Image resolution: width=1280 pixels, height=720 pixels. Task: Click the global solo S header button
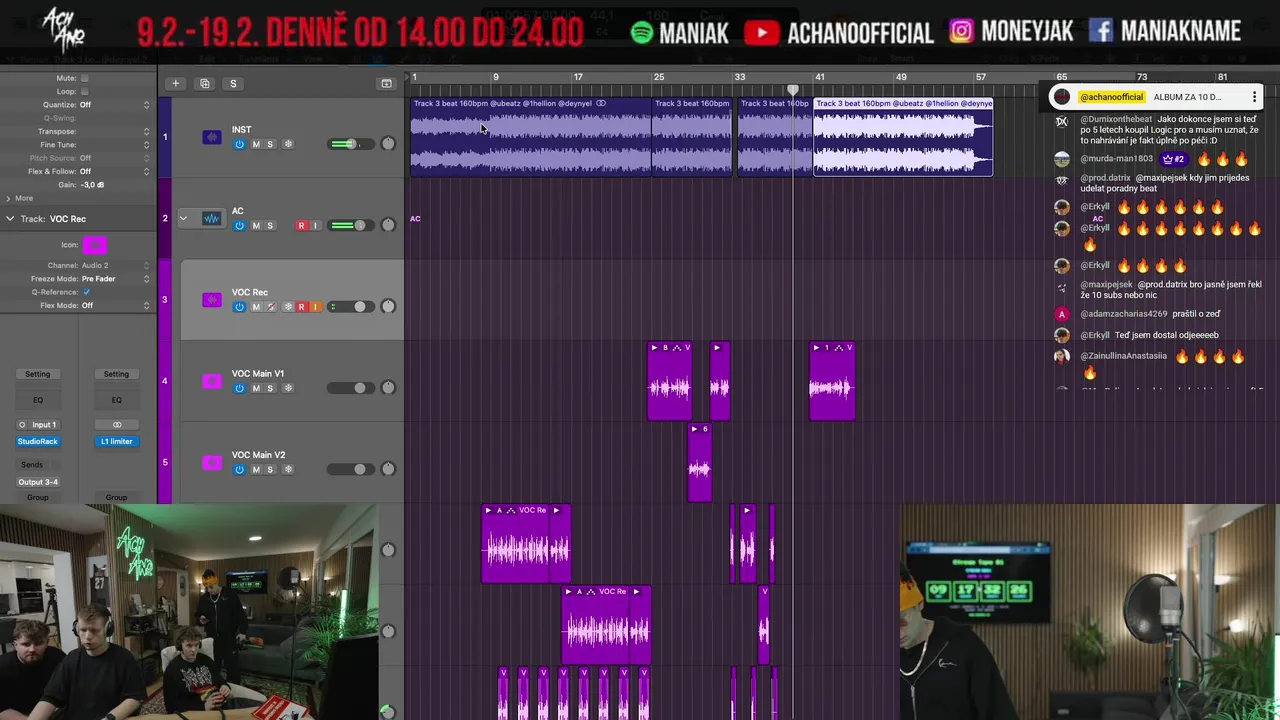tap(233, 83)
